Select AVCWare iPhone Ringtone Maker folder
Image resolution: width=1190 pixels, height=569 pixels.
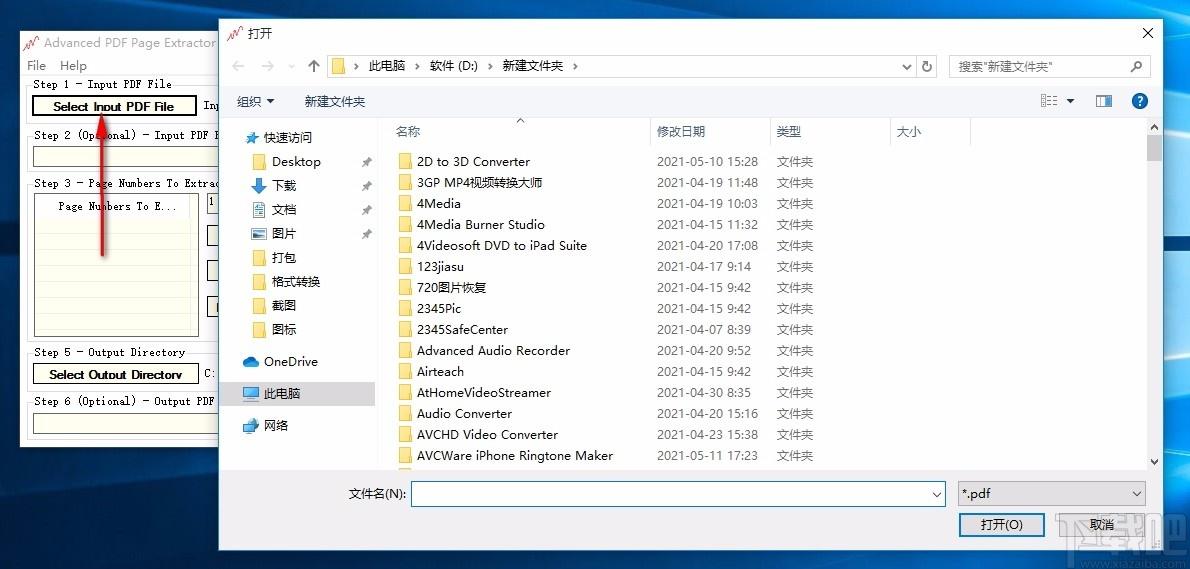click(515, 456)
